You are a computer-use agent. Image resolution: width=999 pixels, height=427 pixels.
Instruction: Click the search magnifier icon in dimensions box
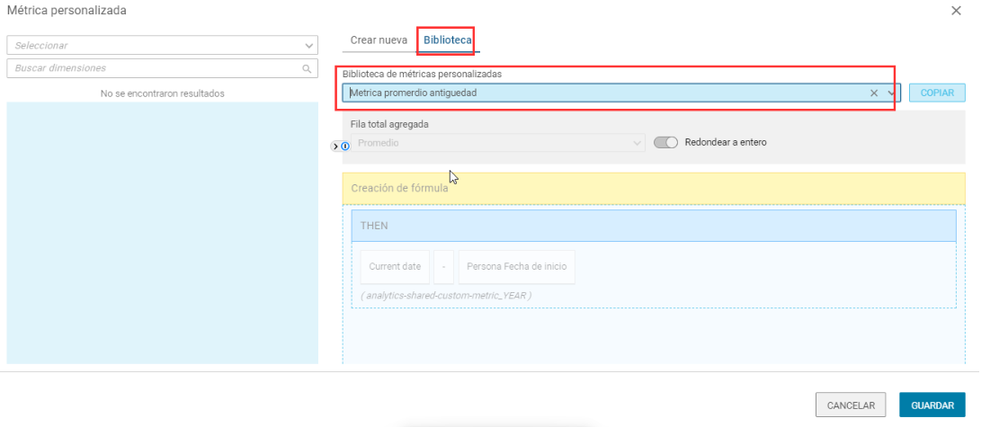coord(306,68)
